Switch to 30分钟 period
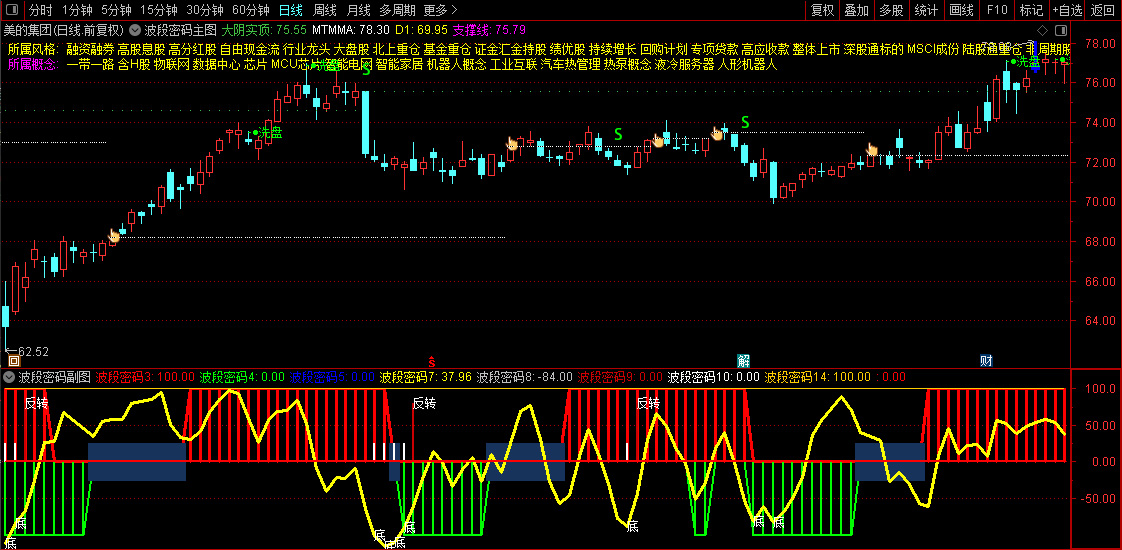Viewport: 1122px width, 550px height. [x=205, y=10]
